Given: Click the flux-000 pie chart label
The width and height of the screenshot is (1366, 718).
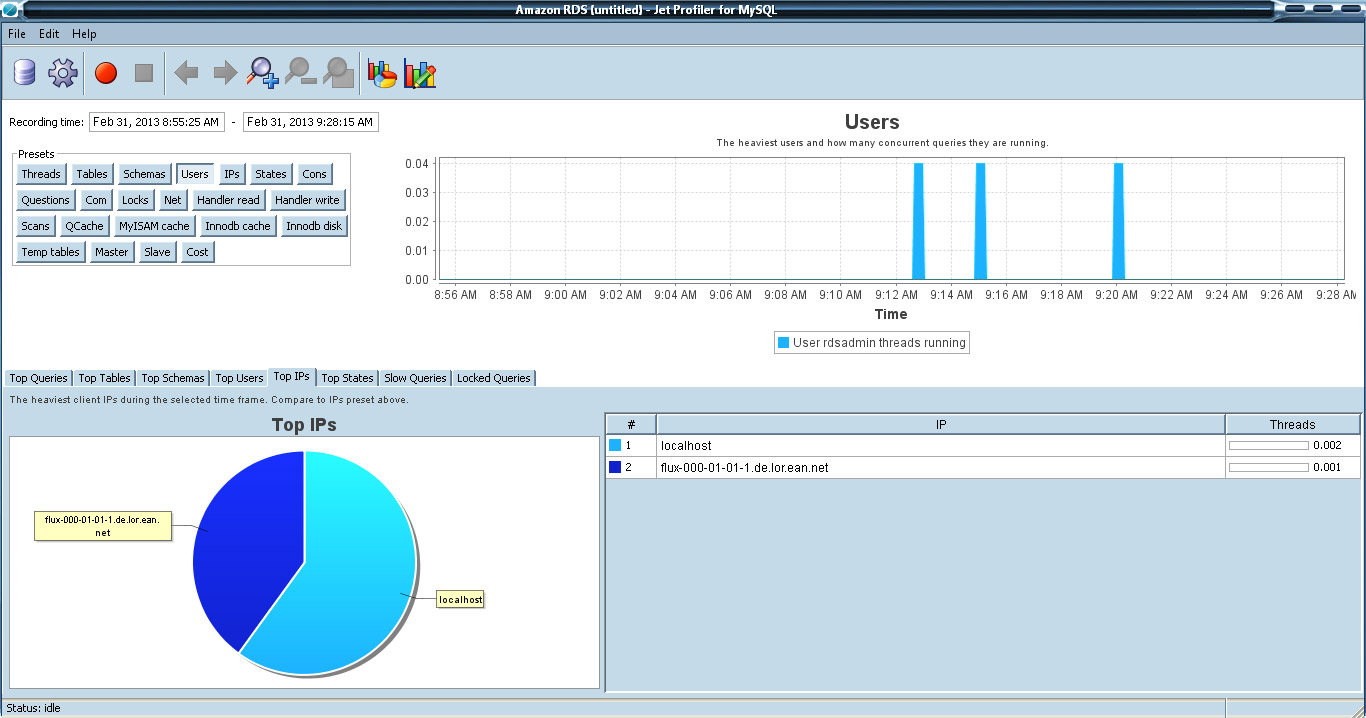Looking at the screenshot, I should click(103, 526).
